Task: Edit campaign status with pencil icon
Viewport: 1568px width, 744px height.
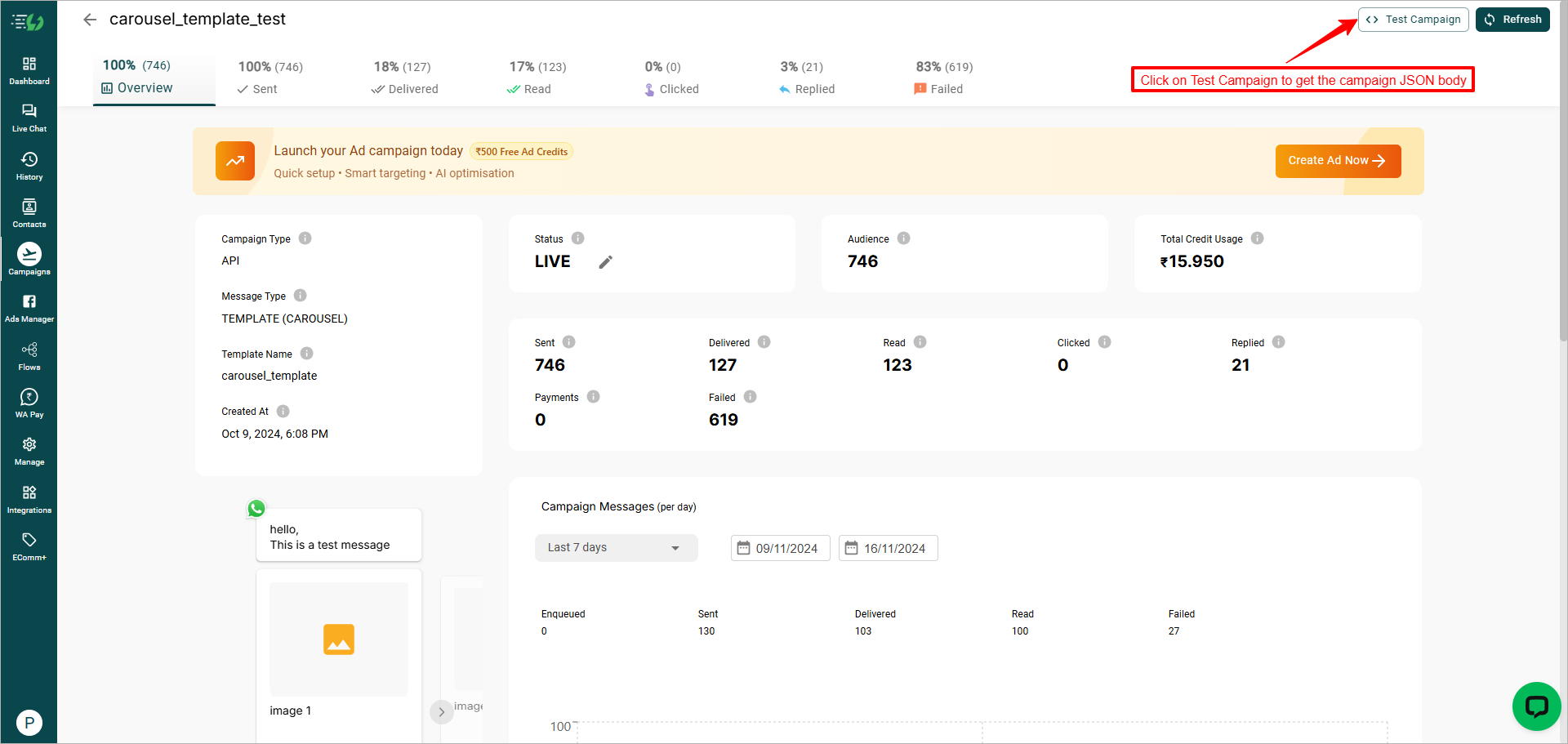Action: [605, 262]
